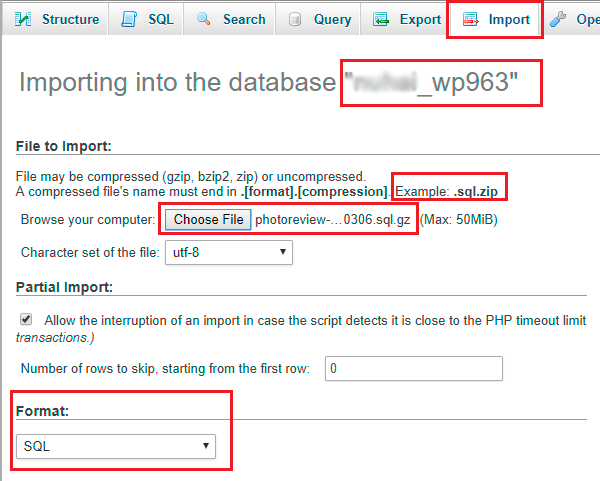
Task: Click the Export tab's arrow icon
Action: point(381,19)
